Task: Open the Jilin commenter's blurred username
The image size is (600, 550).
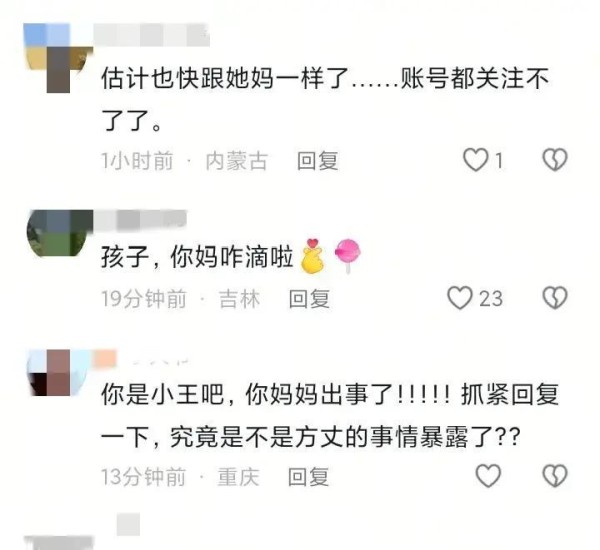Action: (140, 220)
